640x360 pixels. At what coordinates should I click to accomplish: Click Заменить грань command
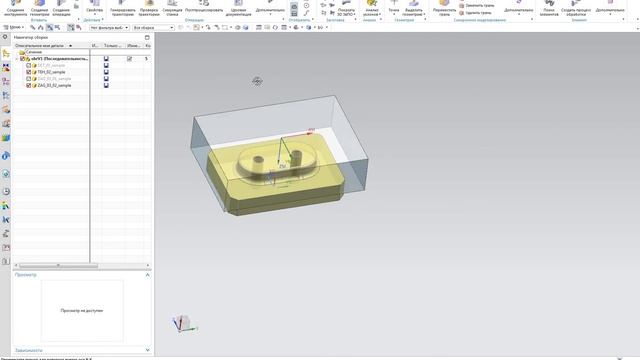pyautogui.click(x=476, y=6)
